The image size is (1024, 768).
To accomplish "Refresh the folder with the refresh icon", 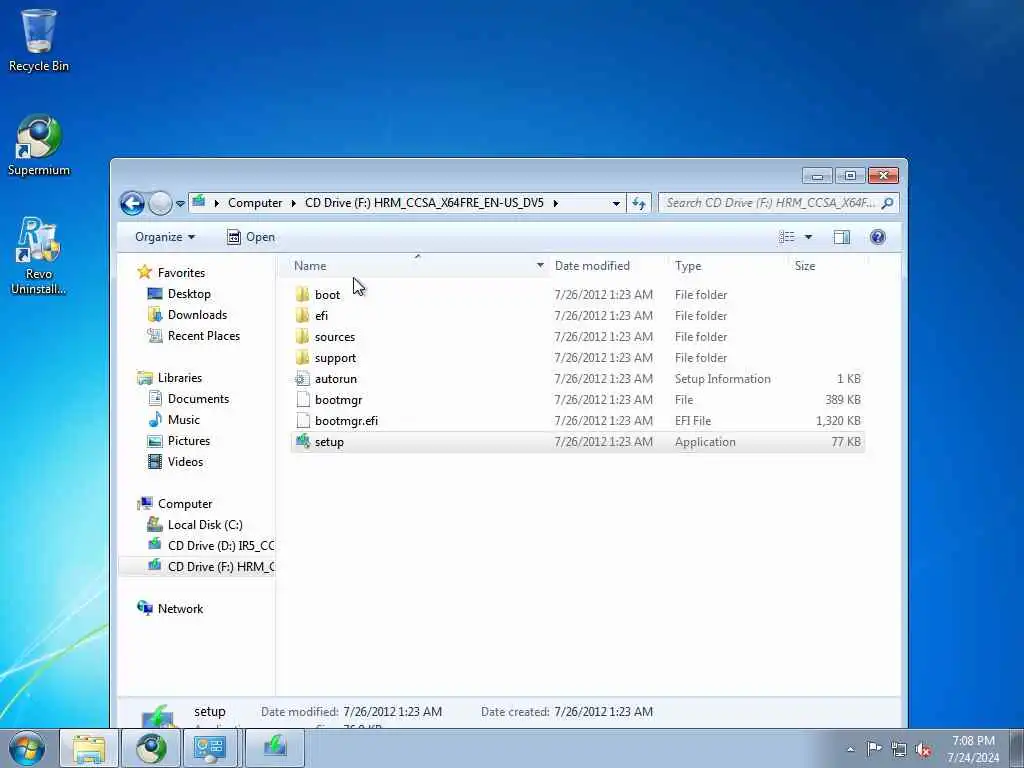I will [639, 203].
